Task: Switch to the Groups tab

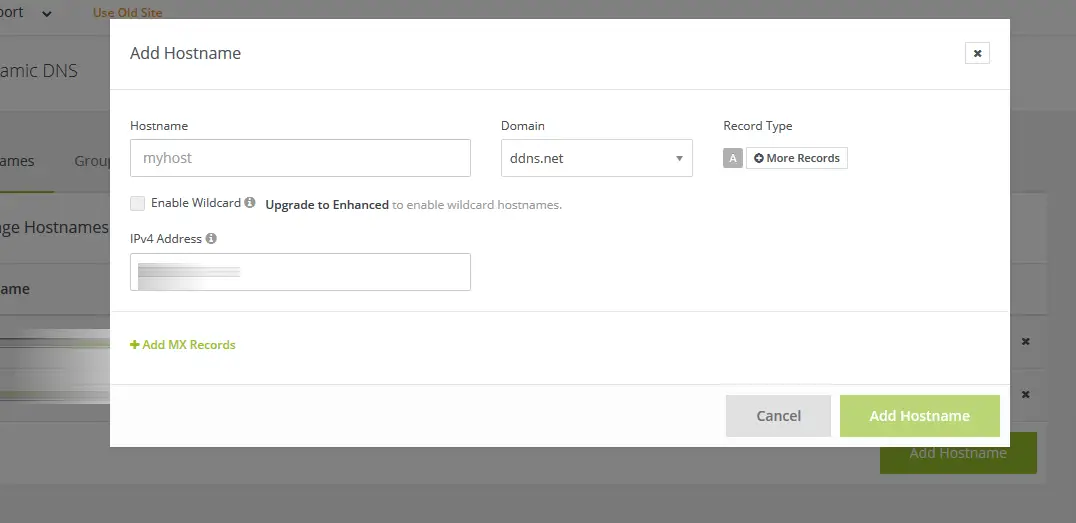Action: click(92, 161)
